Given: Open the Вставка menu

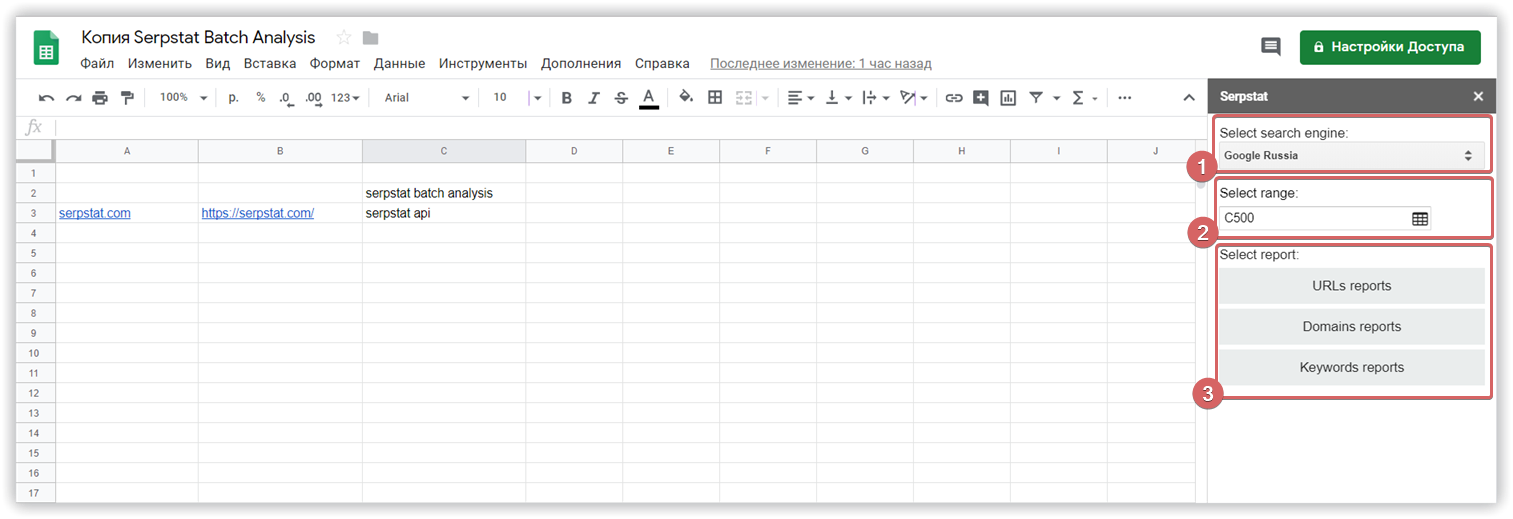Looking at the screenshot, I should tap(270, 63).
